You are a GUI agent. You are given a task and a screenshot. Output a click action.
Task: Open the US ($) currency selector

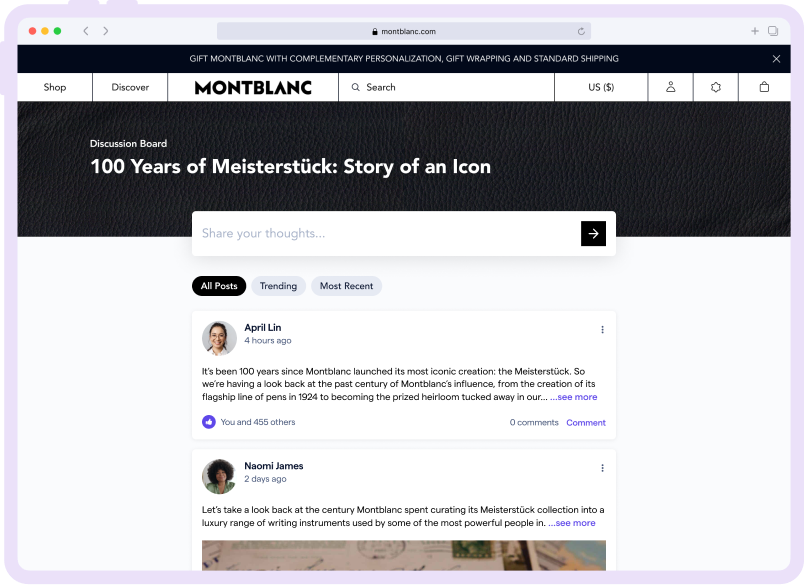coord(601,87)
